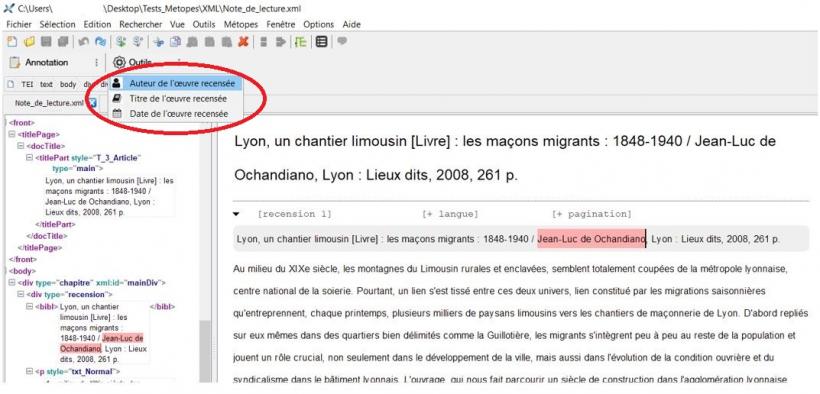
Task: Click the green tree-view toolbar icon
Action: coord(300,42)
